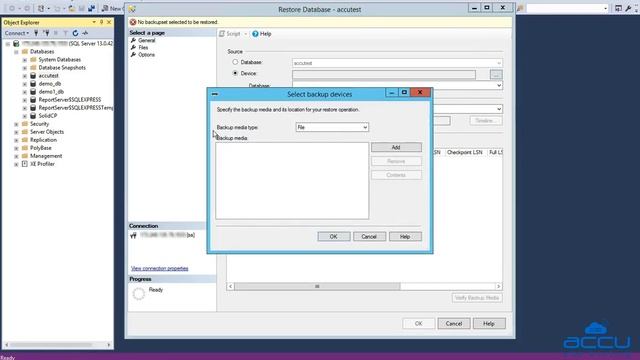Click Connect Object Explorer plug icon
This screenshot has width=640, height=360.
pos(36,33)
